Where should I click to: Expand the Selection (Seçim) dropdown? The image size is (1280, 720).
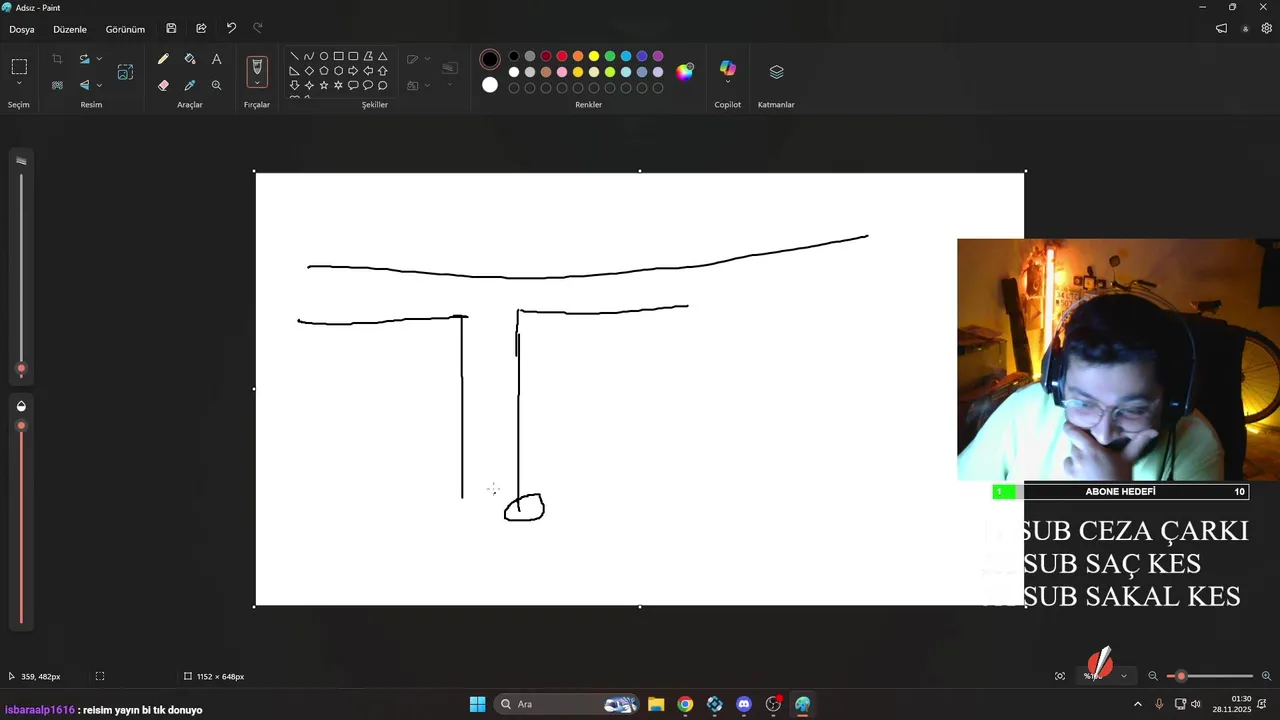pyautogui.click(x=19, y=83)
